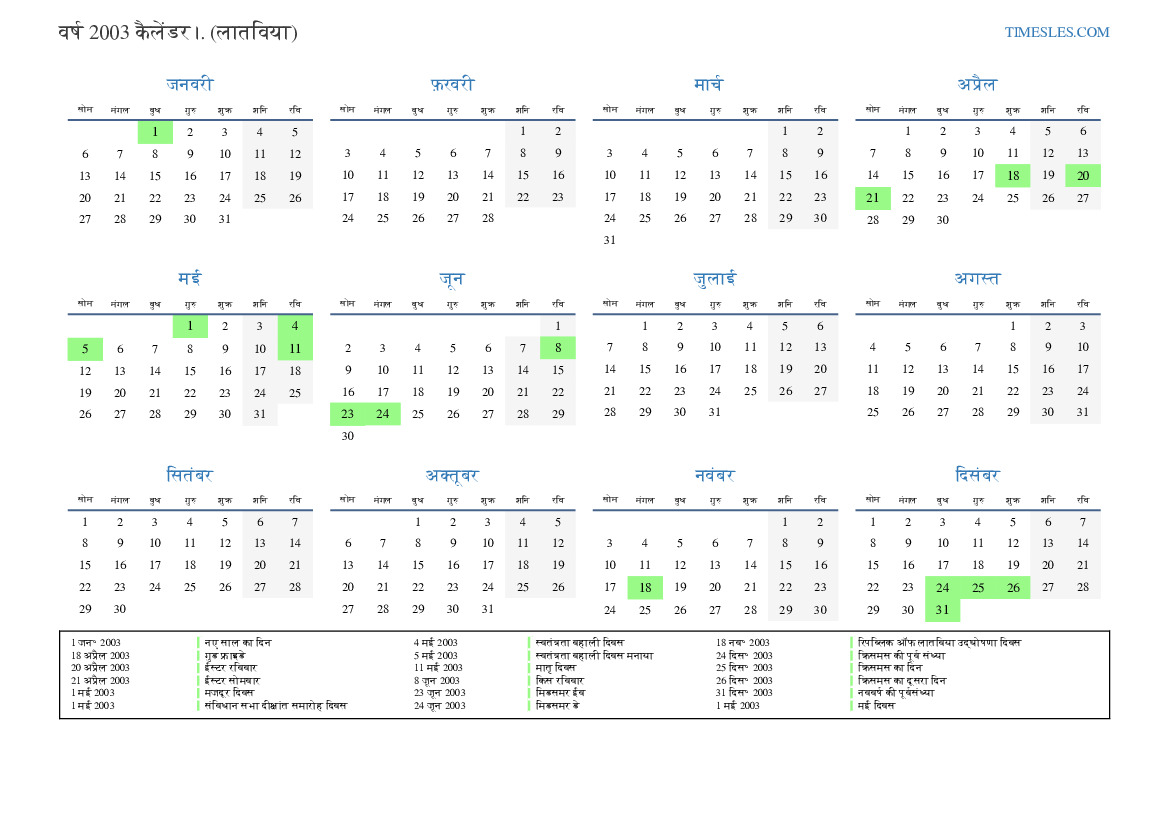Select the जनवरी month heading

(x=189, y=85)
